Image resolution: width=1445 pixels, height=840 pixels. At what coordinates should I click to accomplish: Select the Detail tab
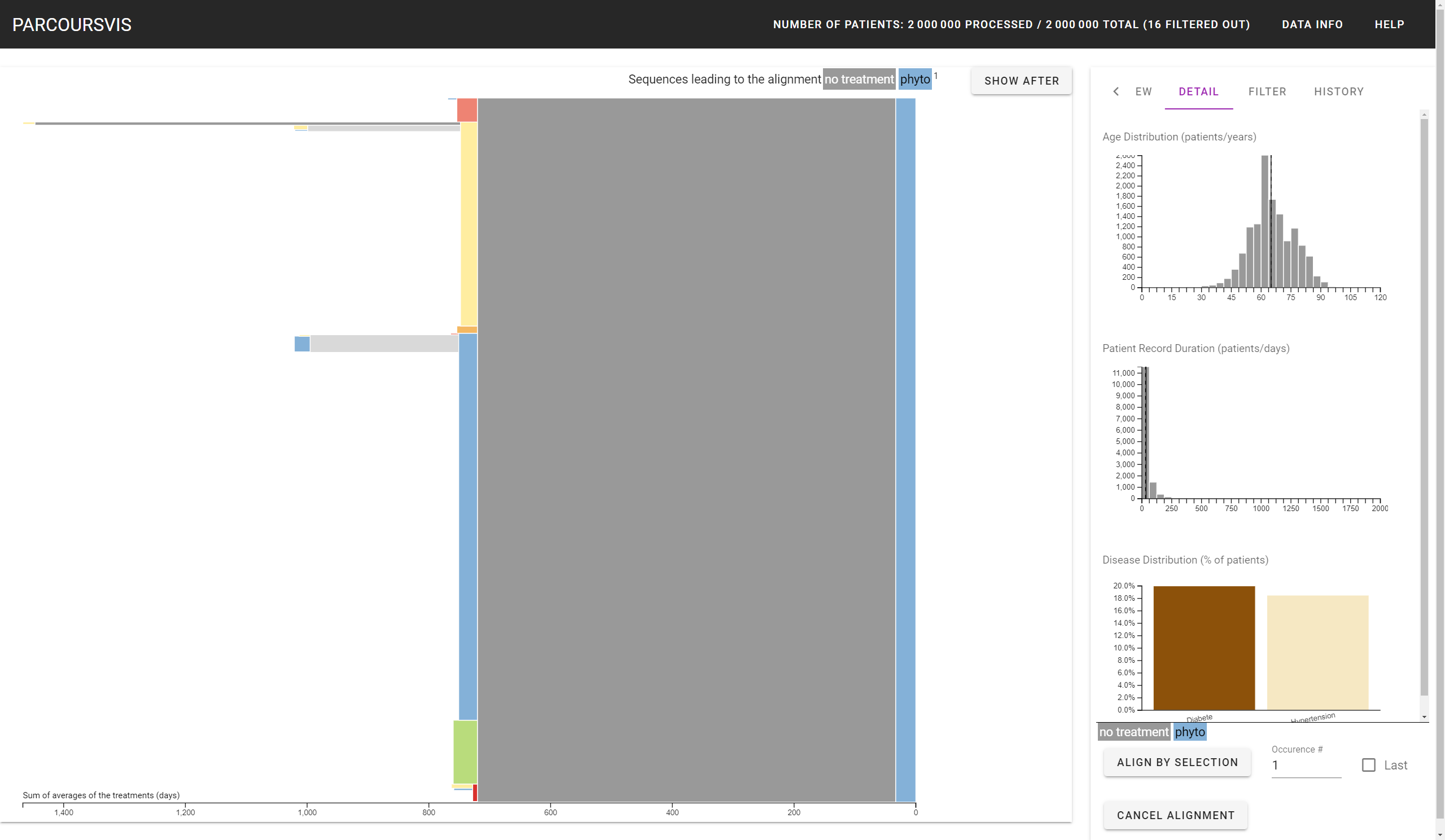point(1198,92)
